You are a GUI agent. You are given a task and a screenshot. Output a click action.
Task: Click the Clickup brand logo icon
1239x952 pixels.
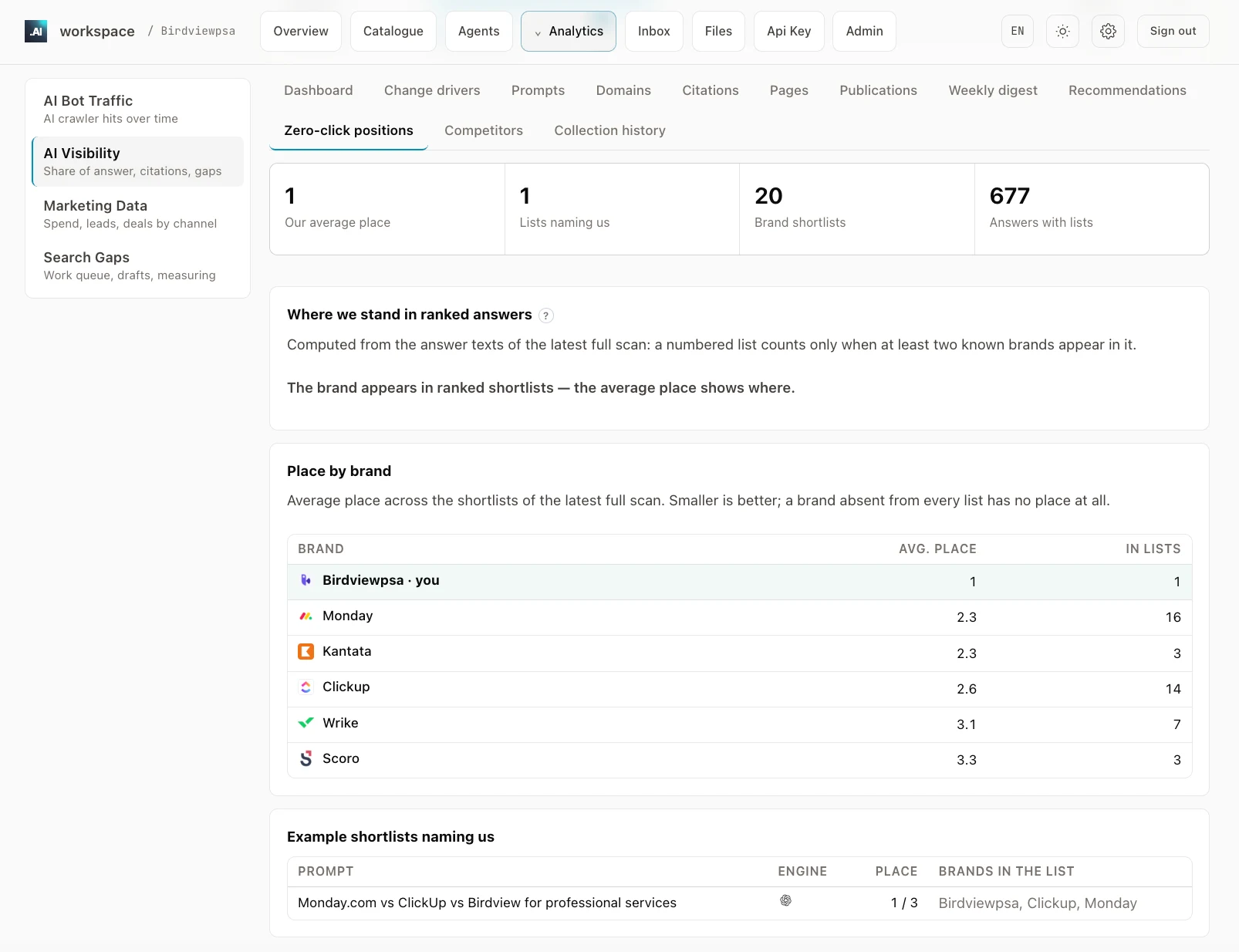(x=306, y=687)
